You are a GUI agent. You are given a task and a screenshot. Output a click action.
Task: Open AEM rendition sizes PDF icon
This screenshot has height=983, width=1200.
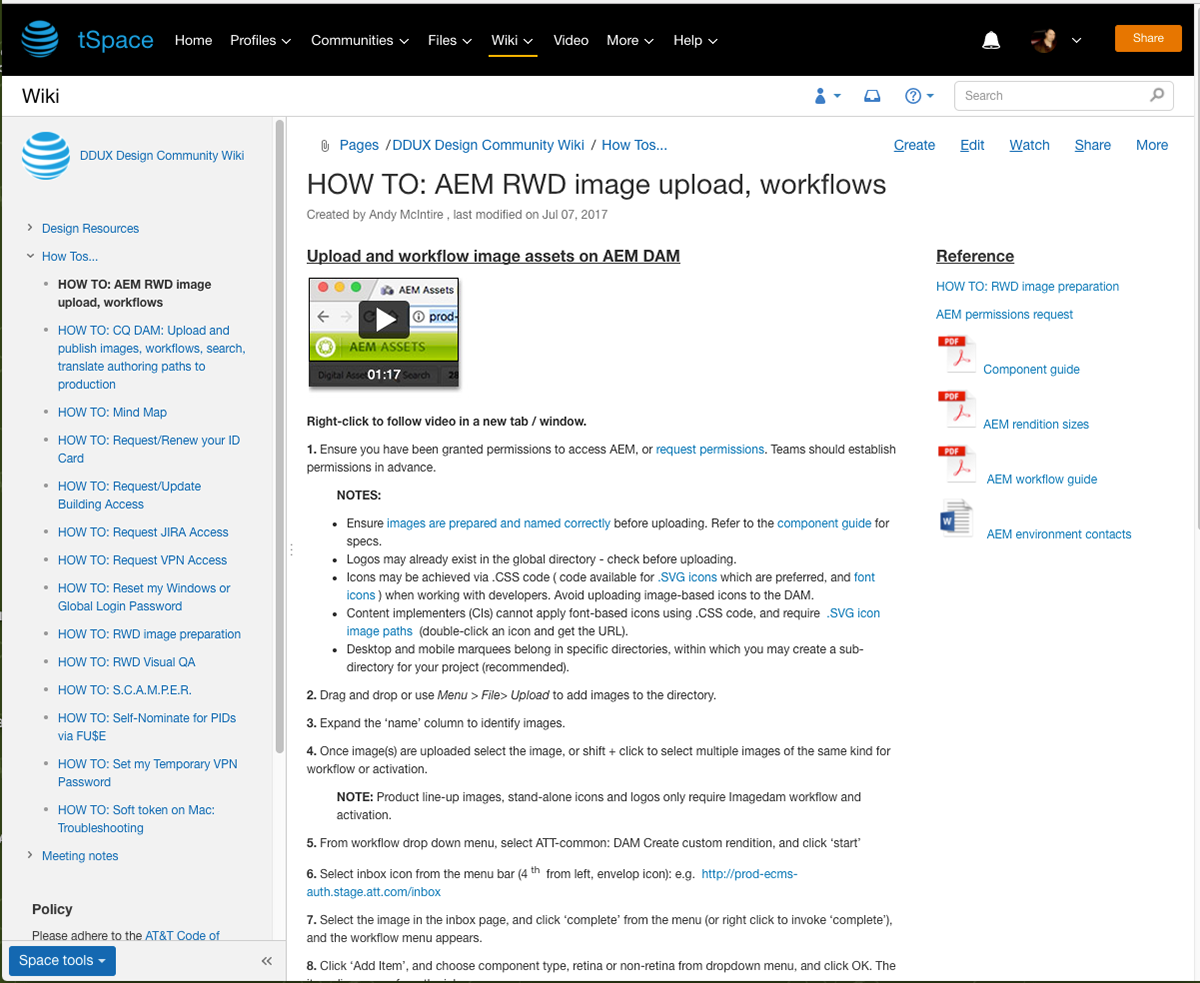956,411
